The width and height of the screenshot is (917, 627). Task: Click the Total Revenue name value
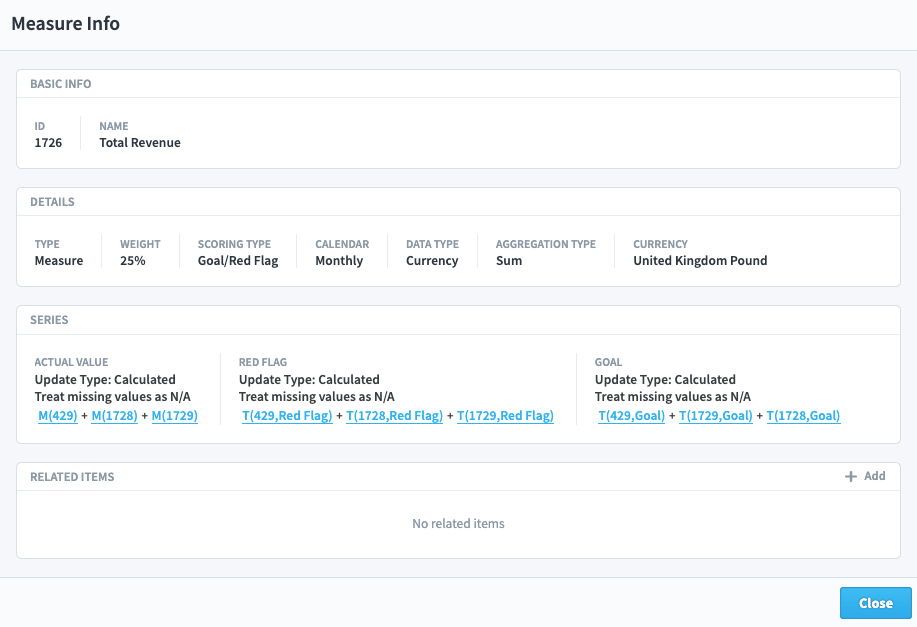pyautogui.click(x=140, y=143)
